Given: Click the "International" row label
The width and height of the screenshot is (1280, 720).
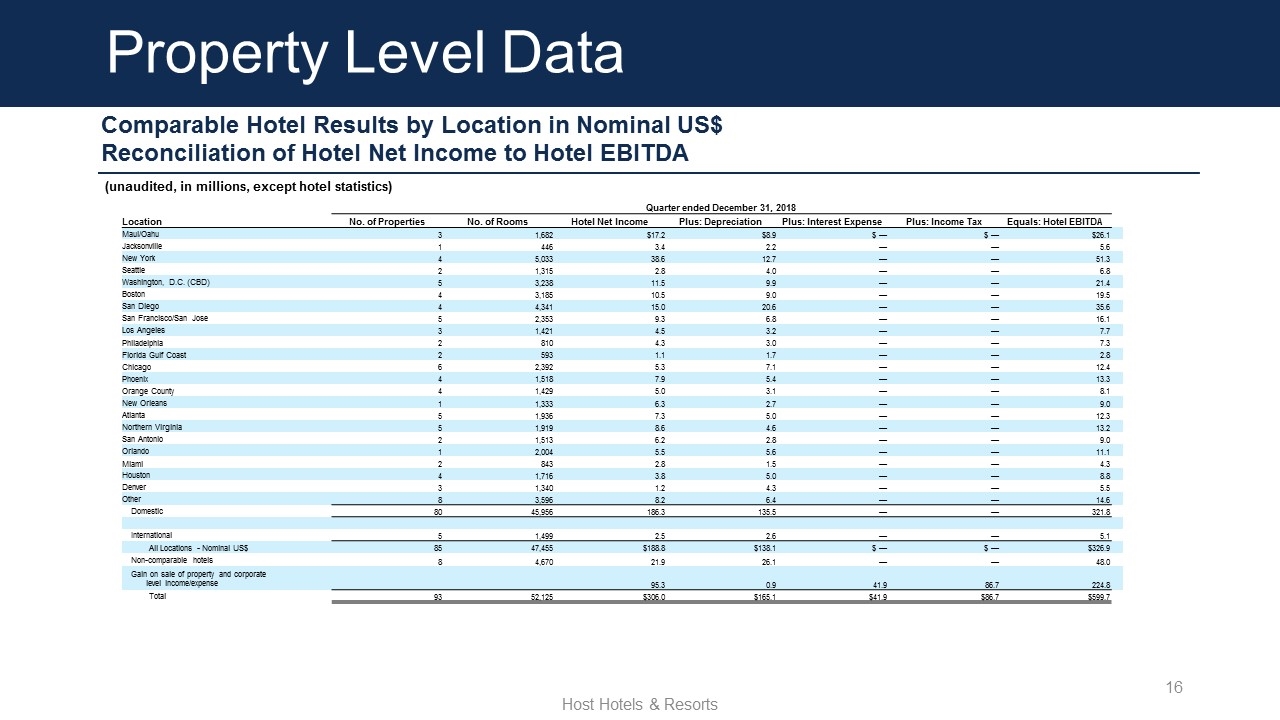Looking at the screenshot, I should [152, 535].
